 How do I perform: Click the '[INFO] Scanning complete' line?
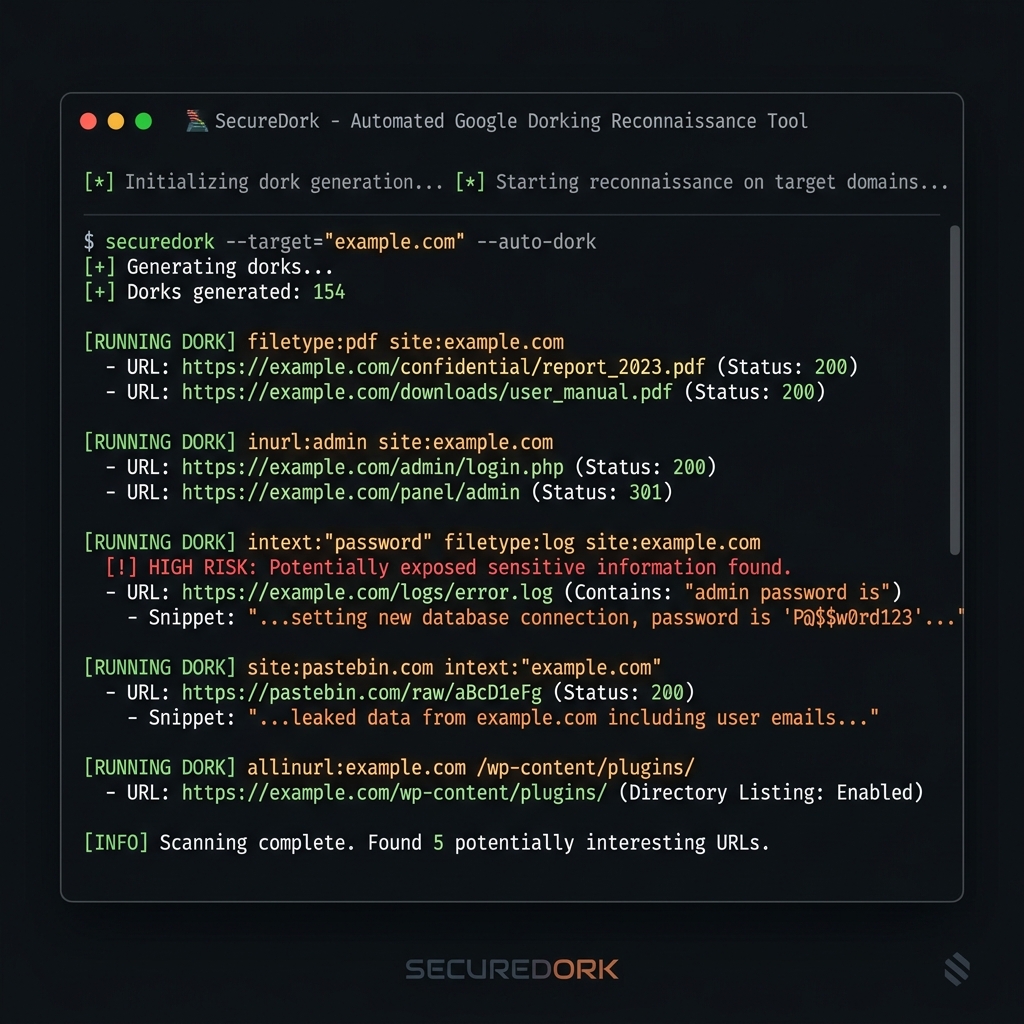point(426,842)
